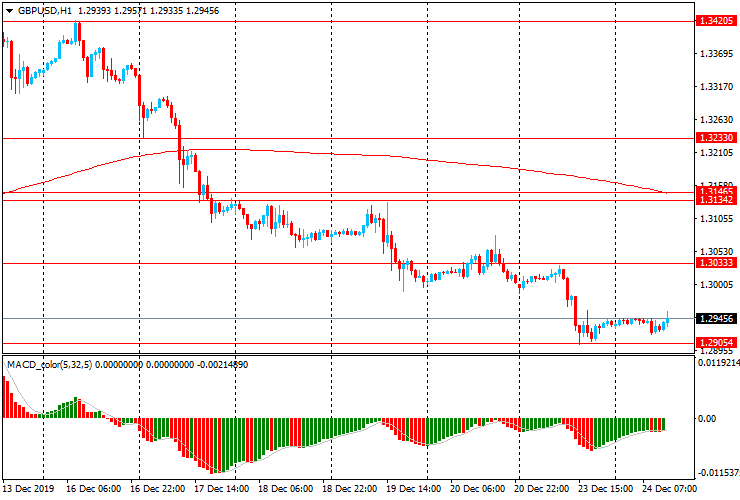
Task: Click the 13 Dec 2019 time axis label
Action: [x=28, y=489]
